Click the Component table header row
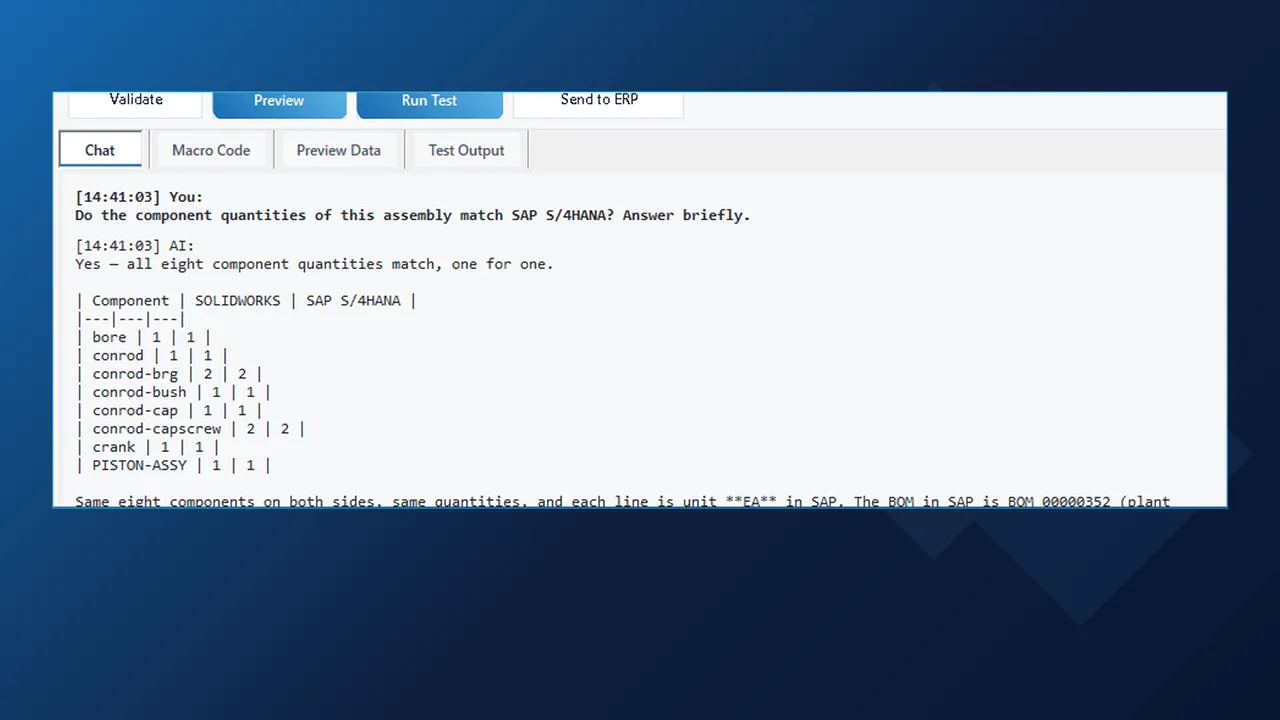The height and width of the screenshot is (720, 1280). tap(246, 301)
